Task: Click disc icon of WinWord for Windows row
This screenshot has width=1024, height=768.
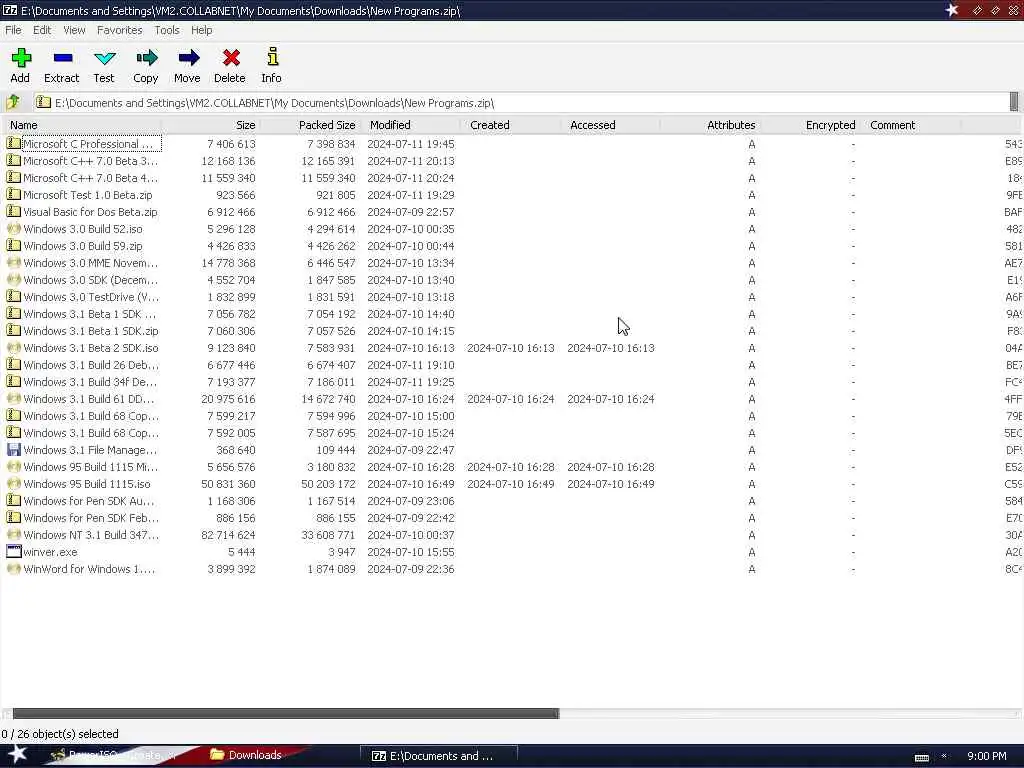Action: tap(13, 569)
